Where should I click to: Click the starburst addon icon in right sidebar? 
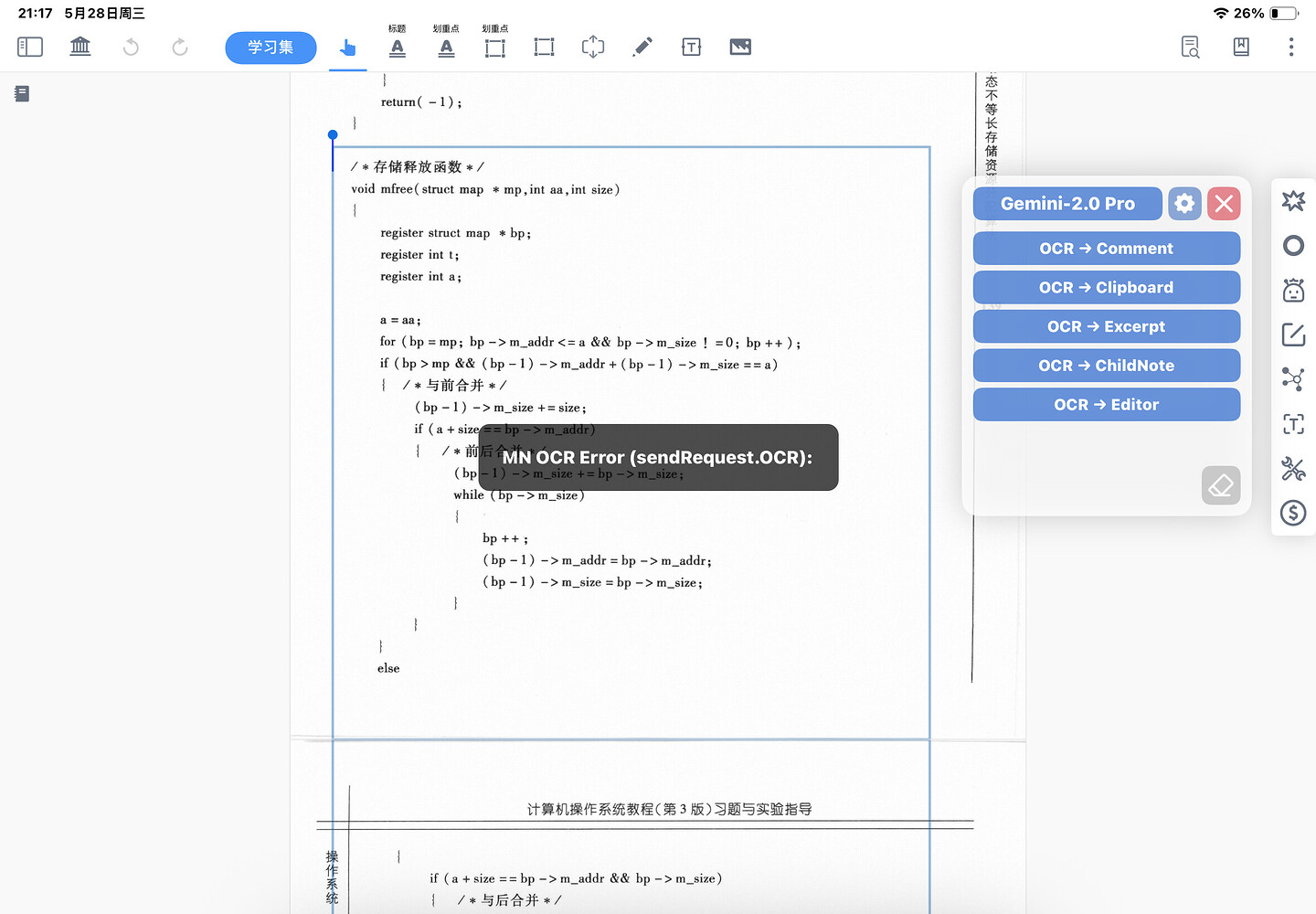pyautogui.click(x=1293, y=201)
